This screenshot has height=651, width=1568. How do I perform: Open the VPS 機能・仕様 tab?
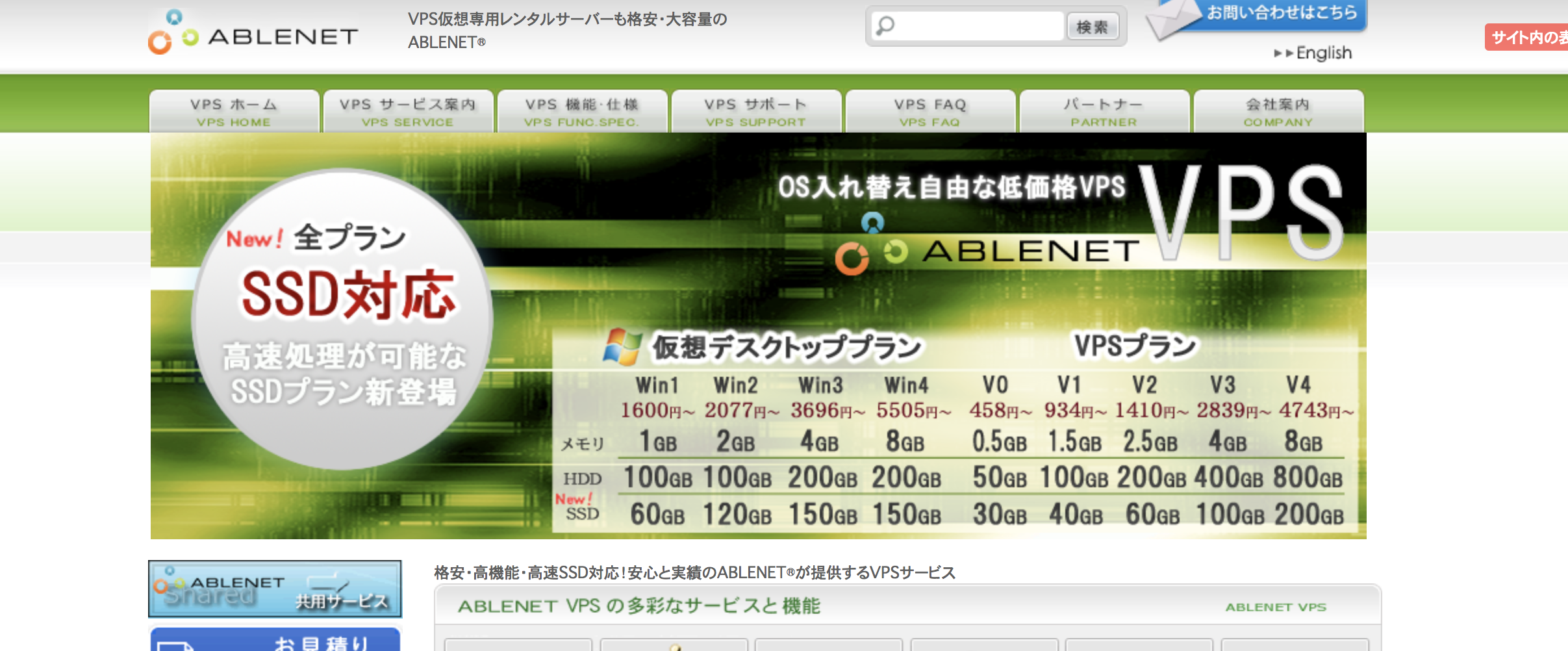coord(582,112)
